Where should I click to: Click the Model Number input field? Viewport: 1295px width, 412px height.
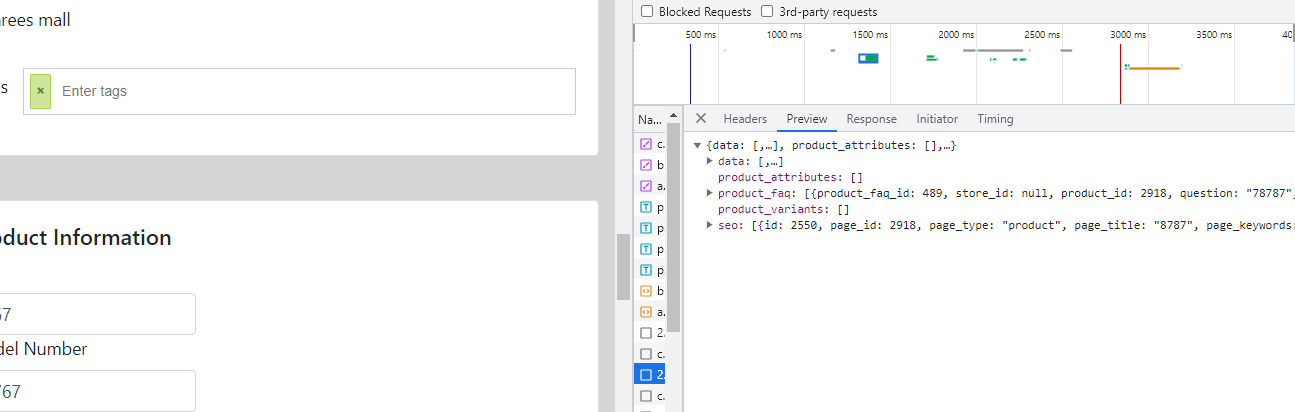coord(97,391)
